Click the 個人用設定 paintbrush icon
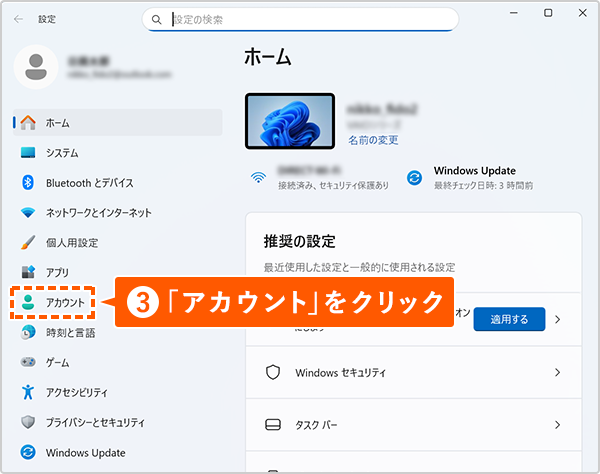 tap(28, 243)
